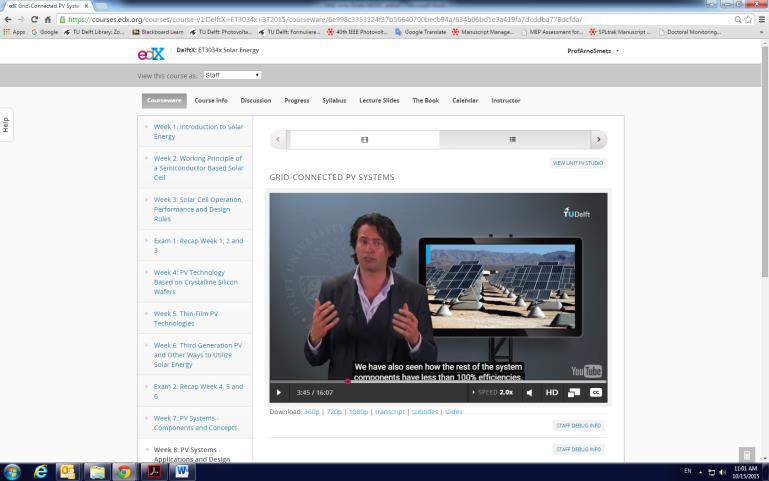The image size is (769, 481).
Task: Toggle HD video quality
Action: pos(551,392)
